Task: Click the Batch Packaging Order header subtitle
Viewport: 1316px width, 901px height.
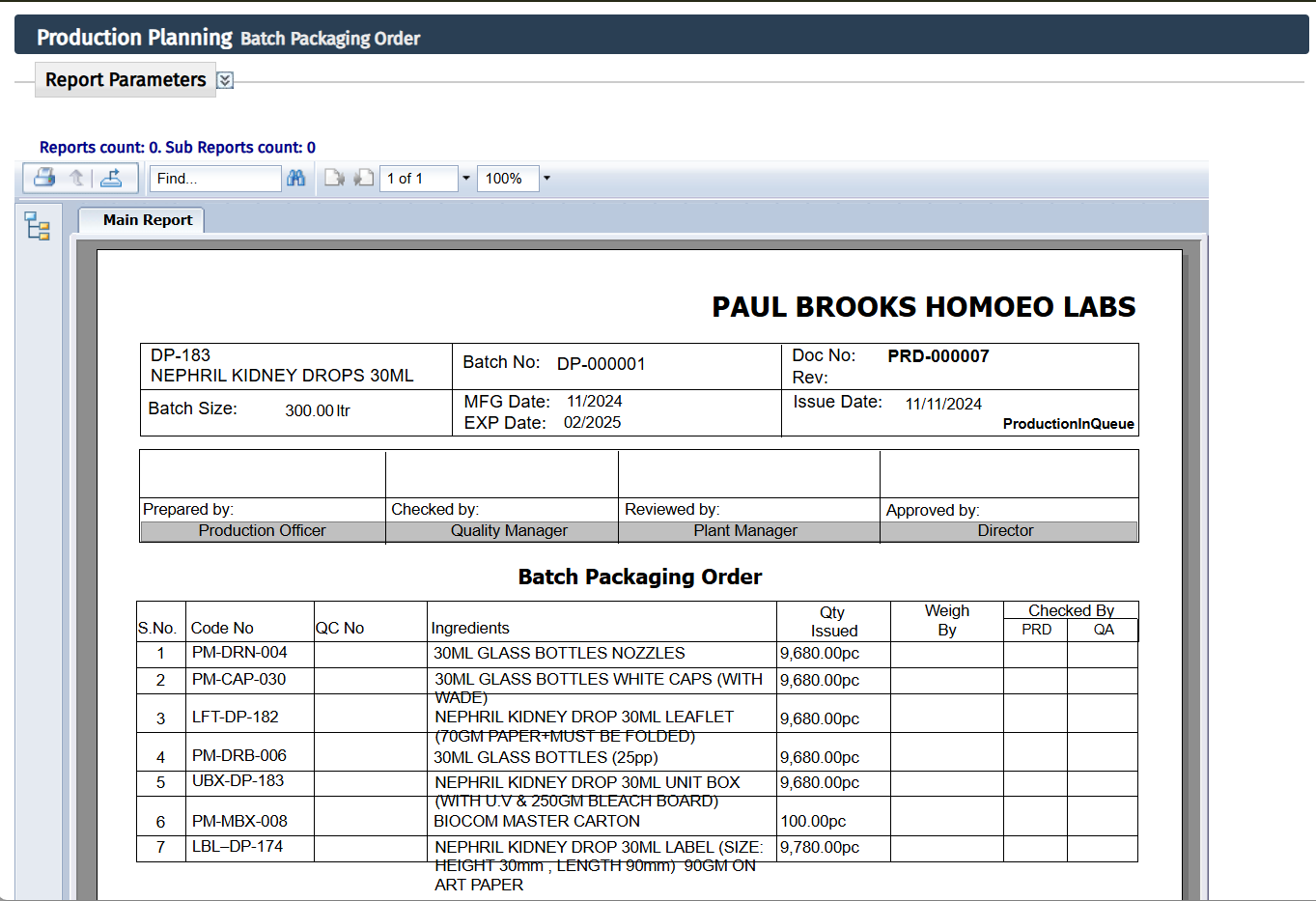Action: click(x=330, y=39)
